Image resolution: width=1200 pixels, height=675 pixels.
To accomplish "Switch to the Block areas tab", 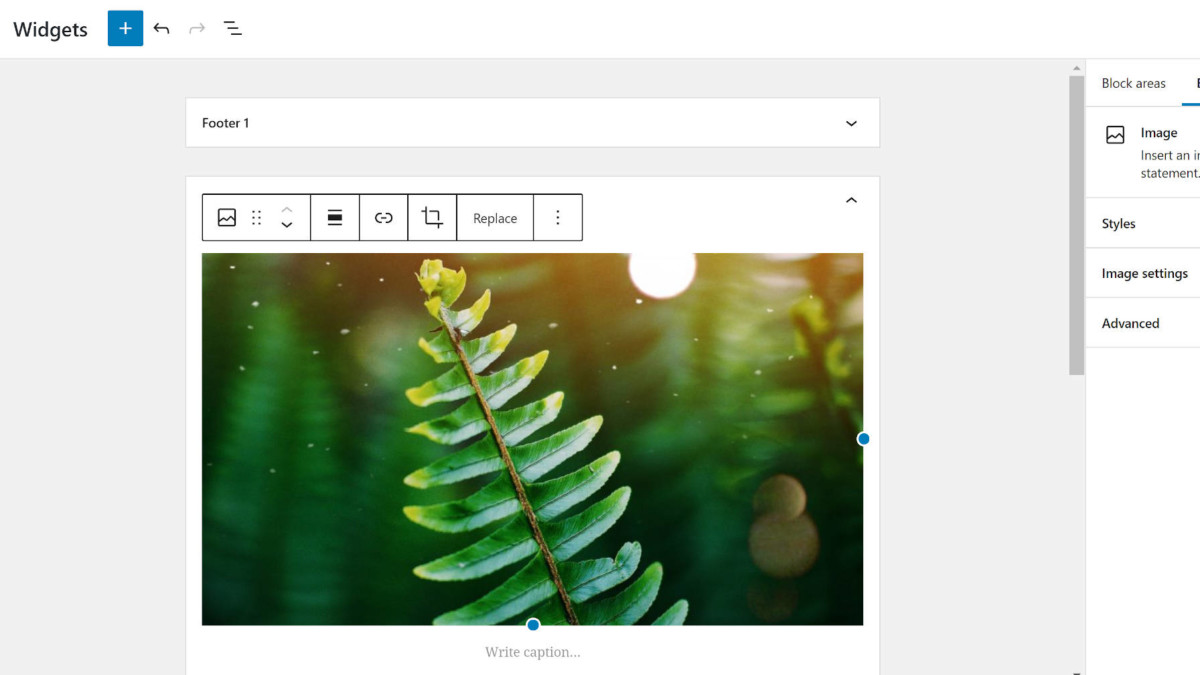I will pyautogui.click(x=1133, y=83).
